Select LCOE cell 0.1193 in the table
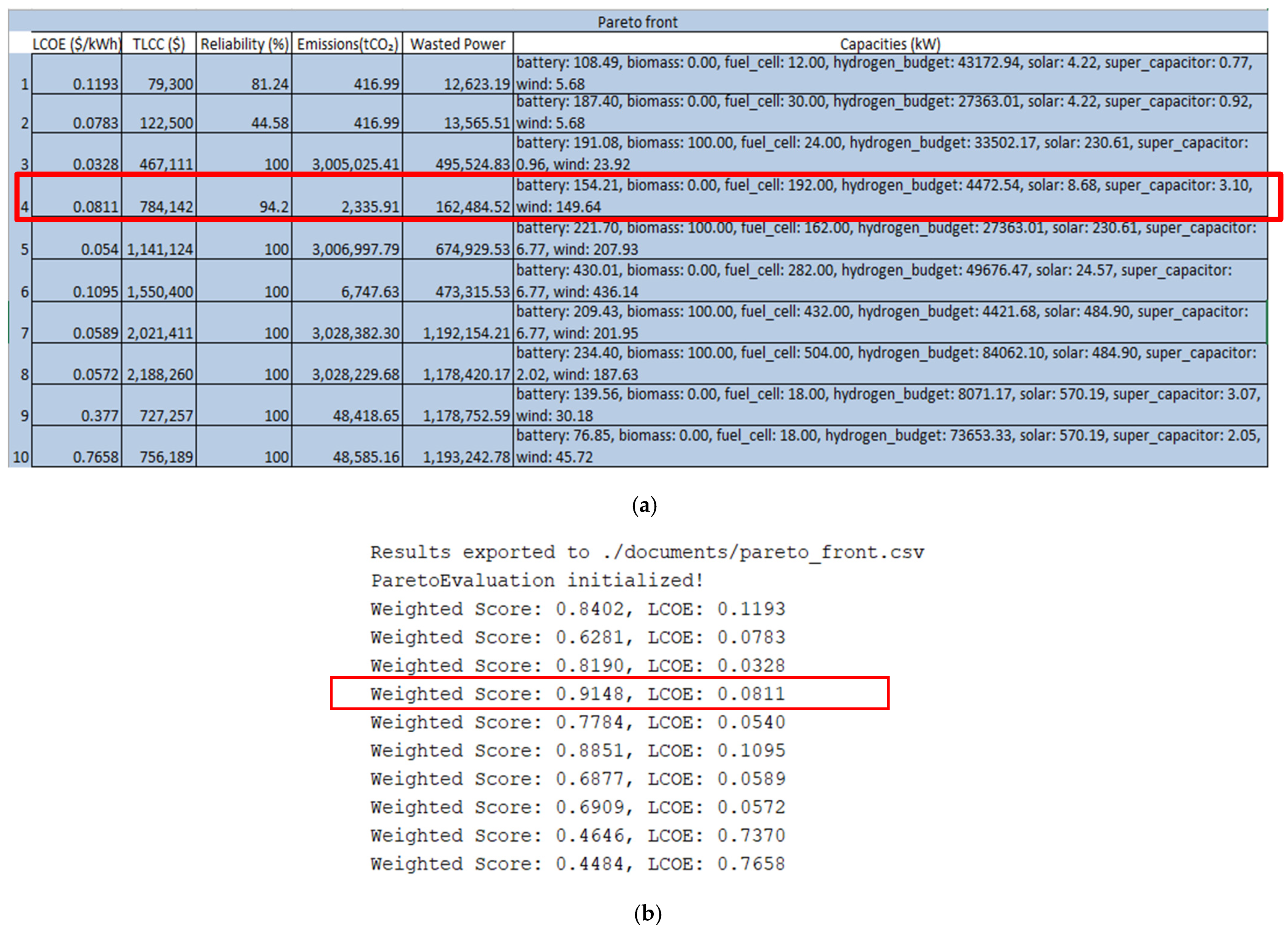This screenshot has width=1288, height=931. pos(76,74)
